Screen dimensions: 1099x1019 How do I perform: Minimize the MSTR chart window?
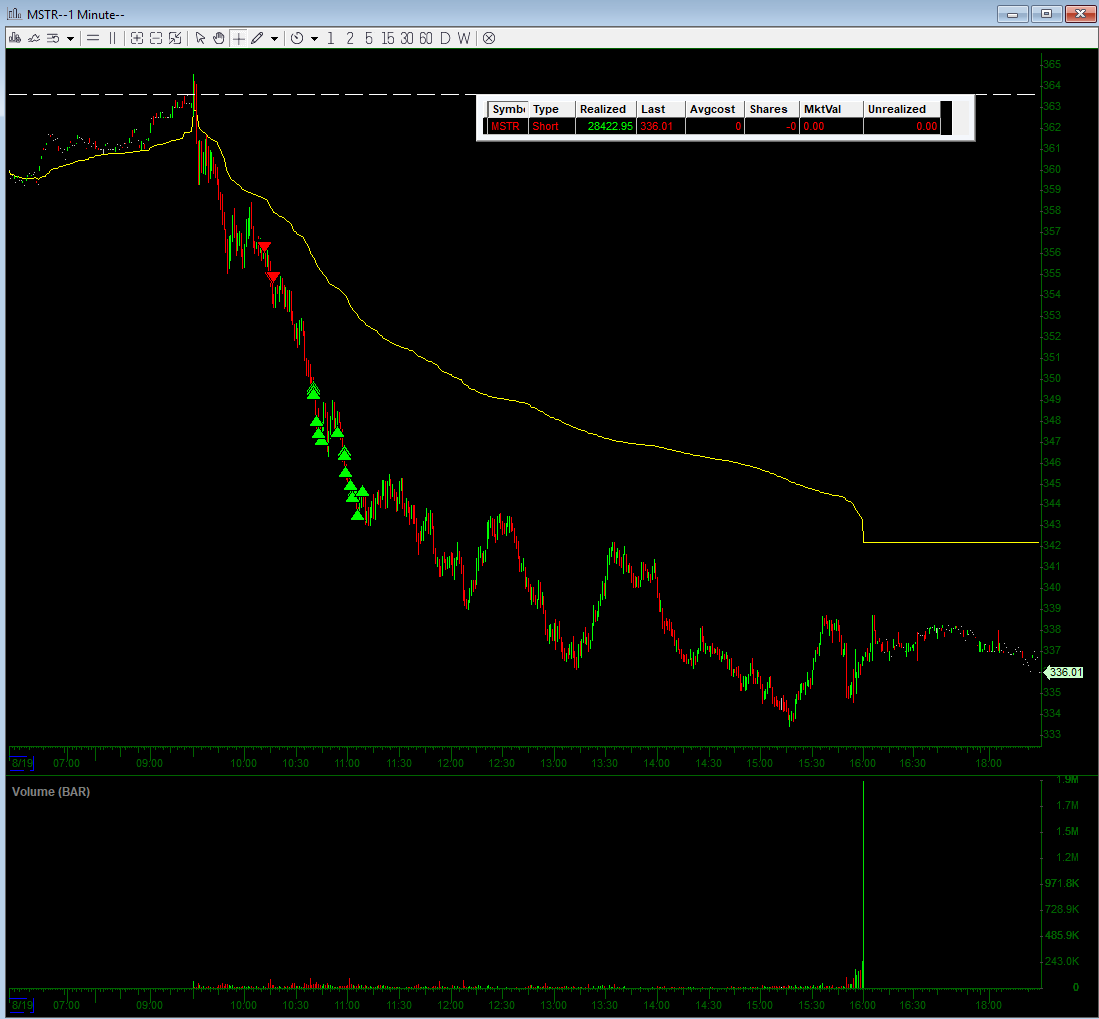[1012, 14]
